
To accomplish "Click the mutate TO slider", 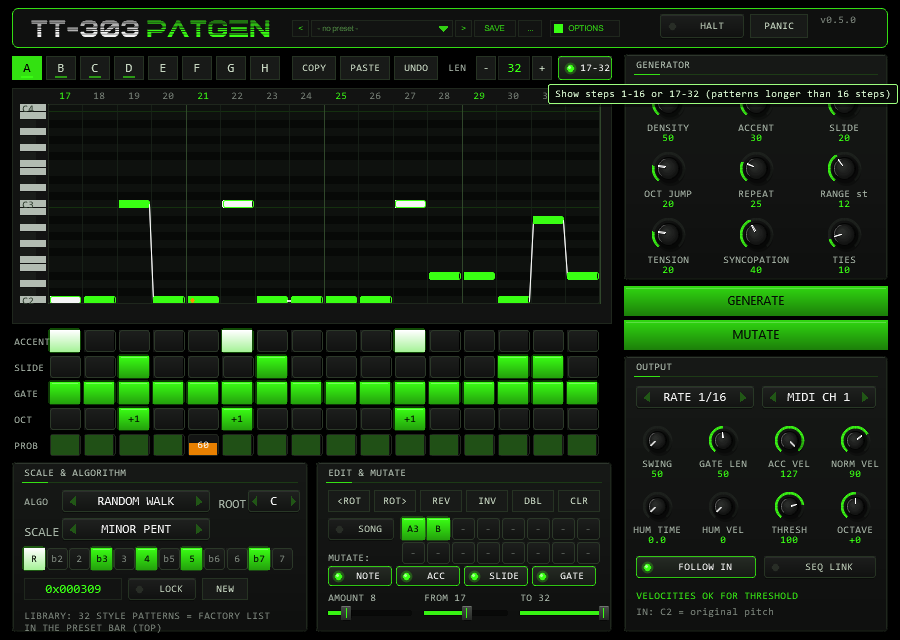I will pos(563,613).
